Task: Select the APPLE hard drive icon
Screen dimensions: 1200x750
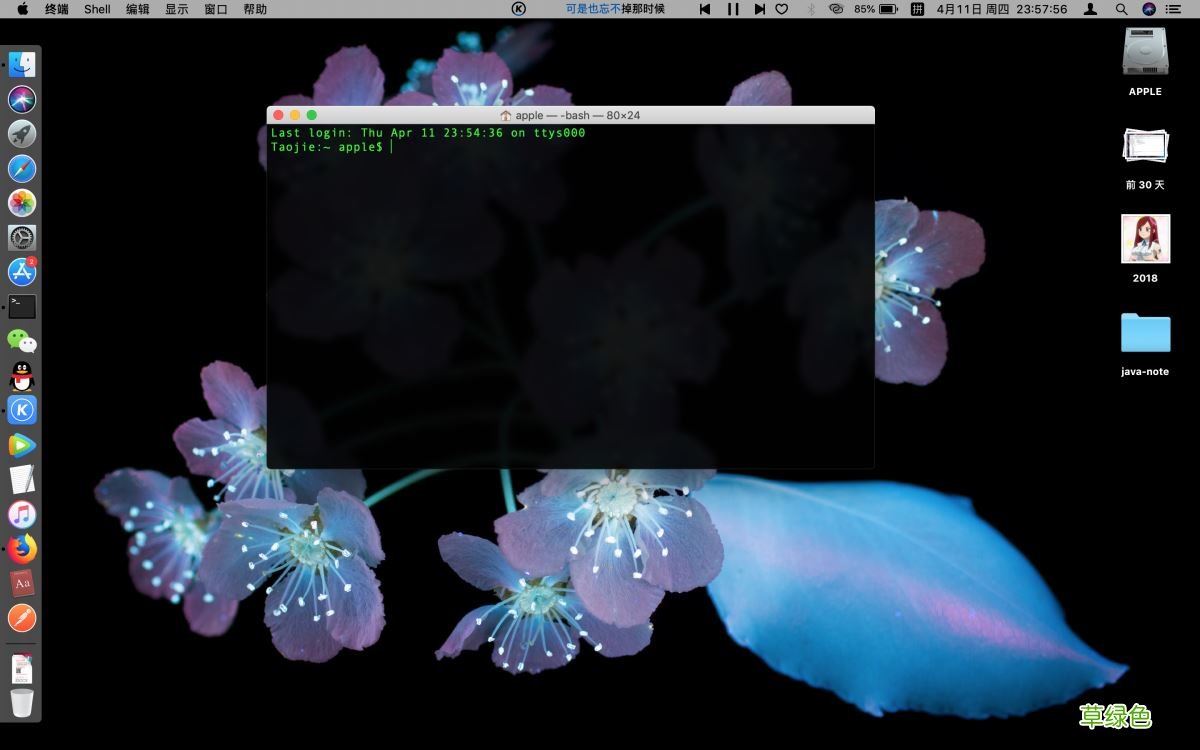Action: point(1145,61)
